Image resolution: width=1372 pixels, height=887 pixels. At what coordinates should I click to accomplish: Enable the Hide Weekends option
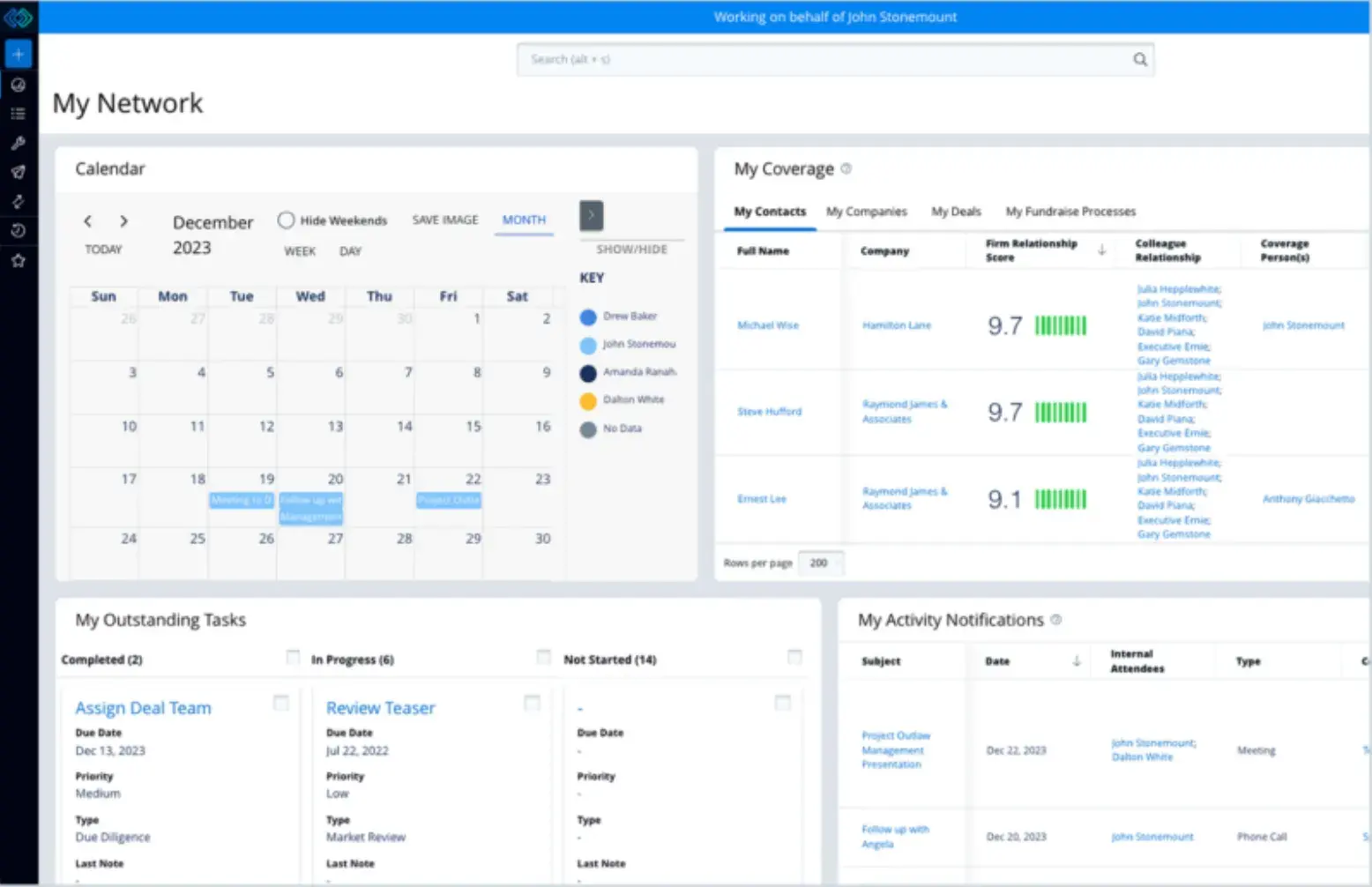pyautogui.click(x=287, y=220)
